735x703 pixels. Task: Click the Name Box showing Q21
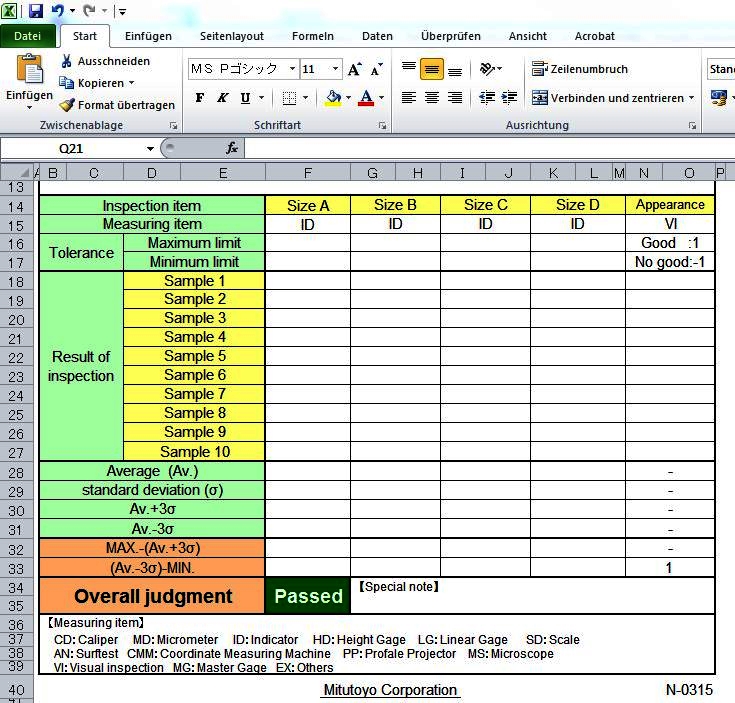tap(71, 149)
